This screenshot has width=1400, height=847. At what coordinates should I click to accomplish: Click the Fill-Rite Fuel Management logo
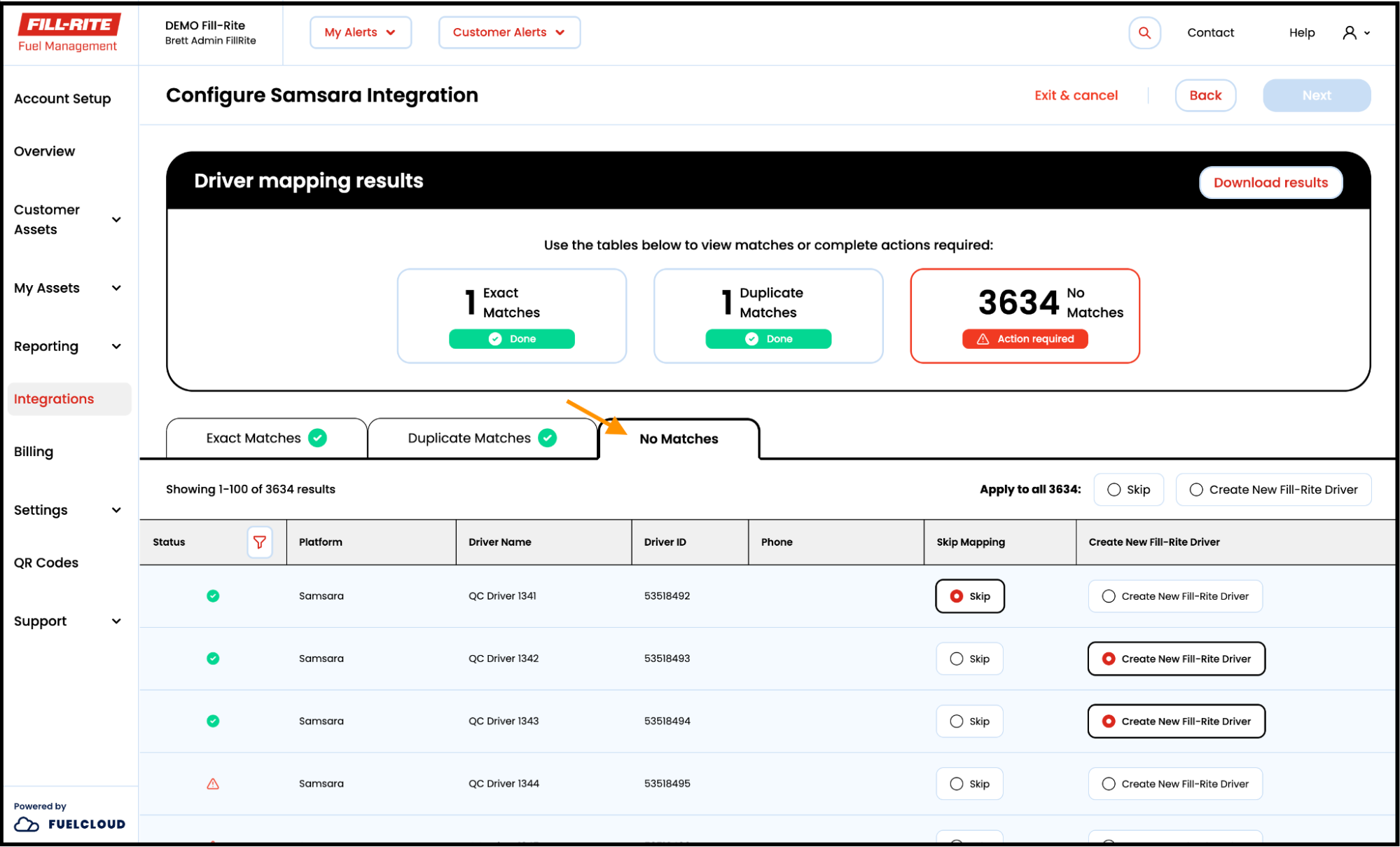[x=69, y=32]
